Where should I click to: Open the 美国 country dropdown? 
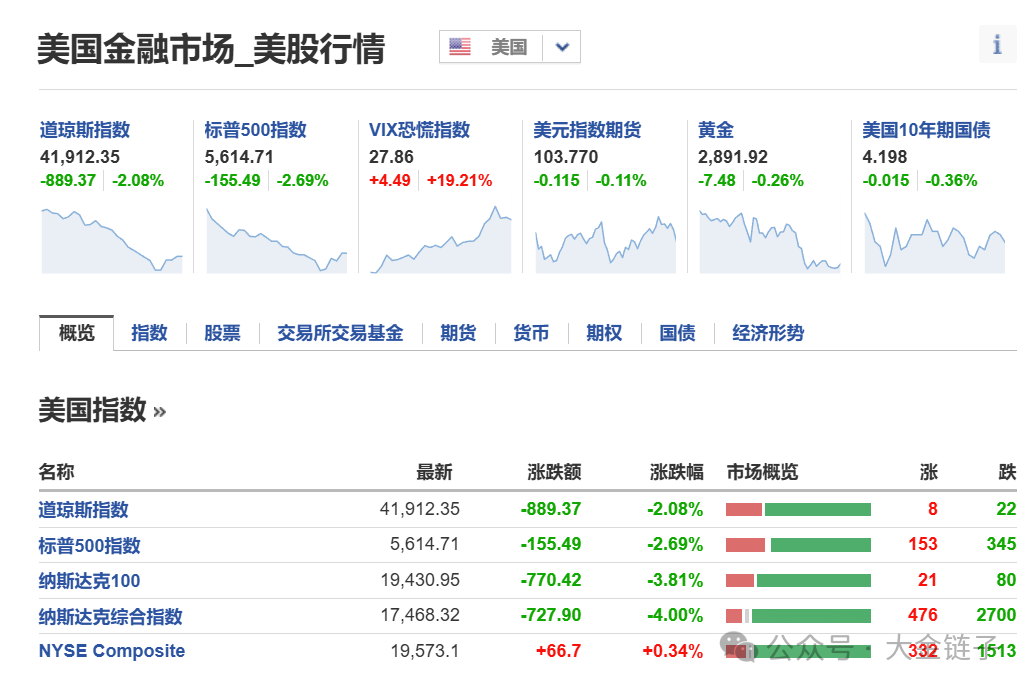pos(509,46)
